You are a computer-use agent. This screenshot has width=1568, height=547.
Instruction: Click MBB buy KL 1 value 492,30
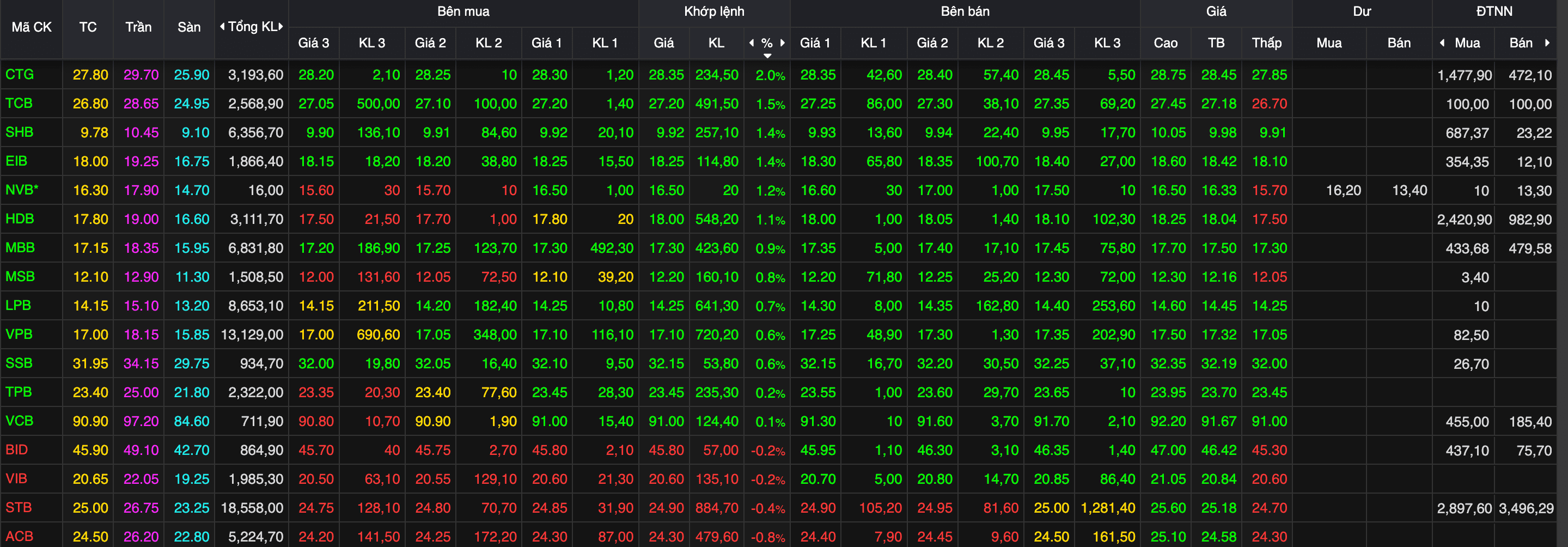(612, 248)
